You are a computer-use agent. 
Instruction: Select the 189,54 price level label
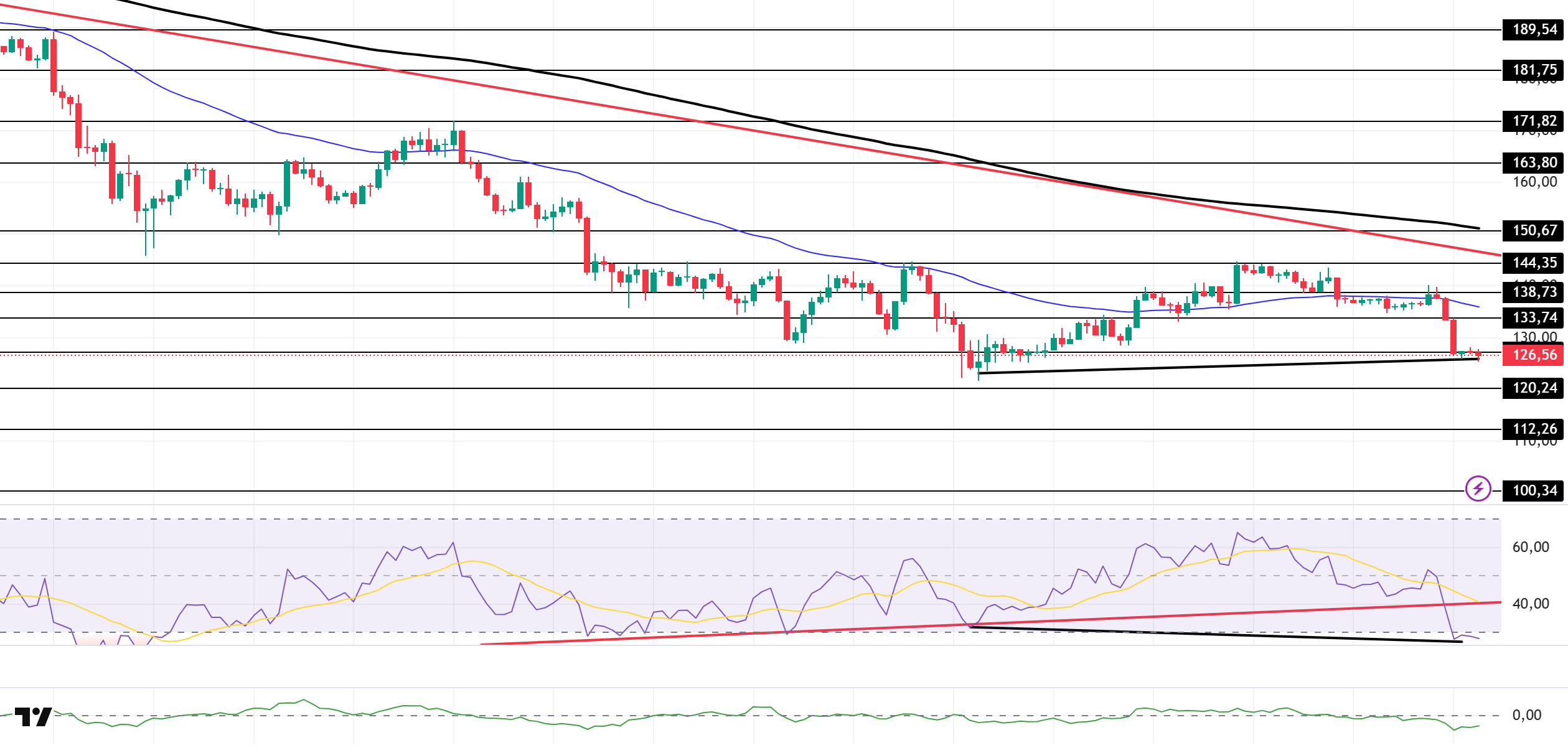click(1534, 29)
